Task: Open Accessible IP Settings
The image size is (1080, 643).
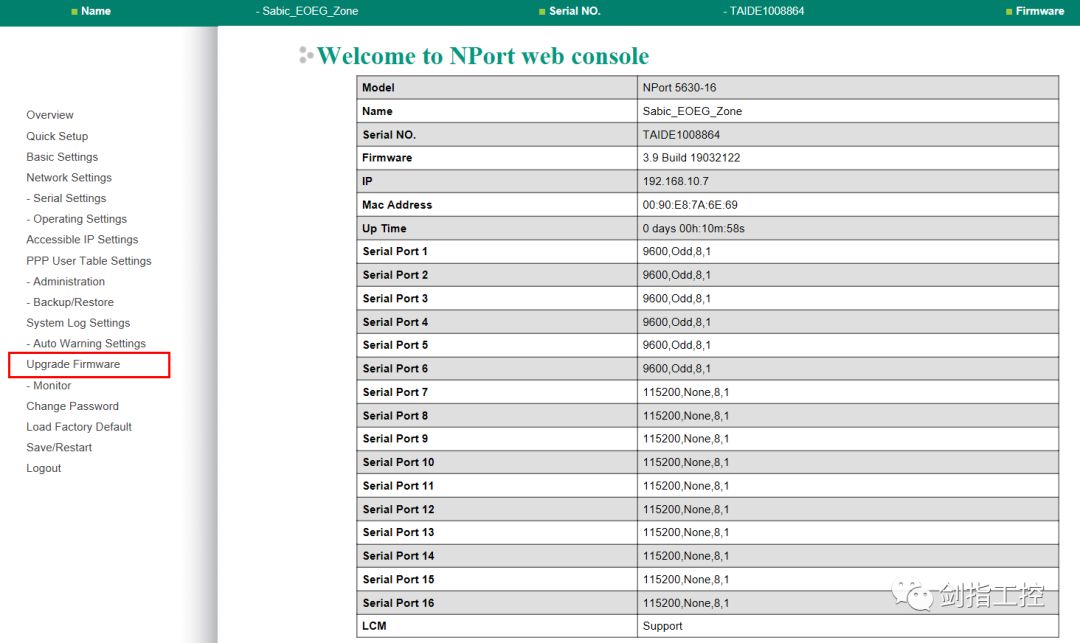Action: [x=82, y=240]
